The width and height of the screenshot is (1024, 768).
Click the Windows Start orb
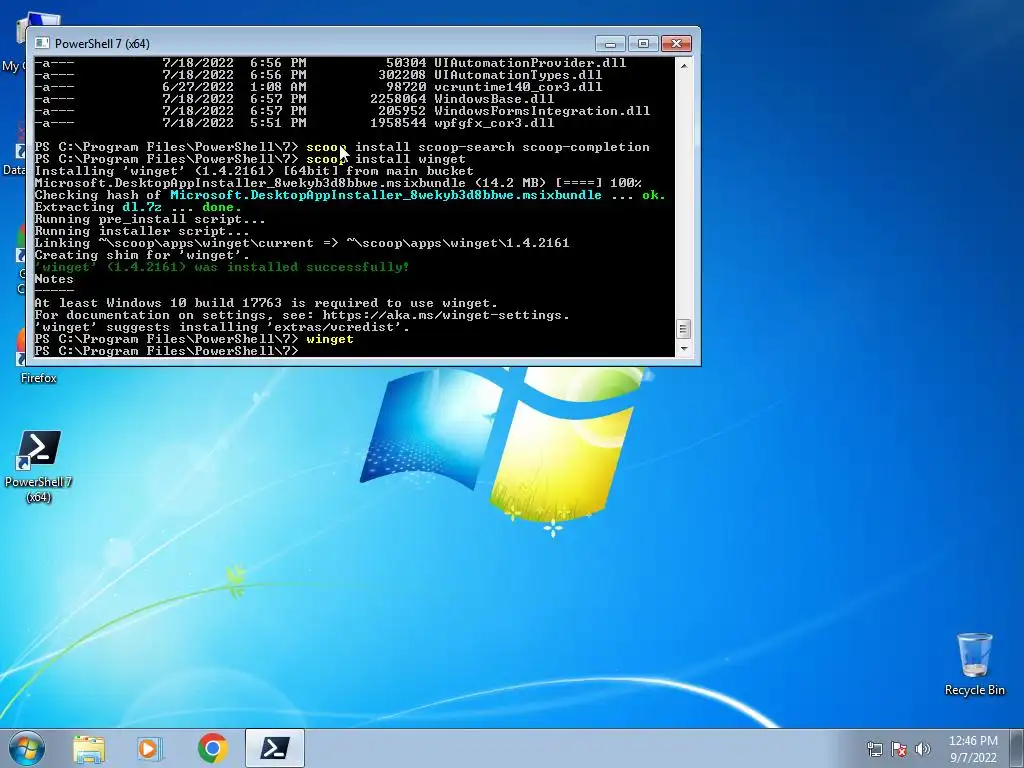(x=27, y=748)
